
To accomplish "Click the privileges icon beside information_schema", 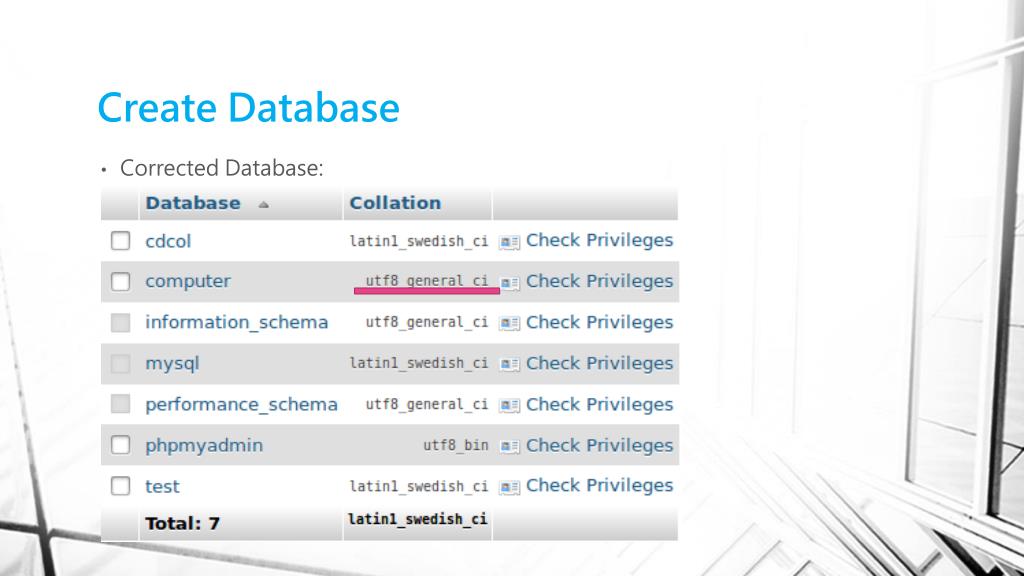I will pyautogui.click(x=509, y=323).
